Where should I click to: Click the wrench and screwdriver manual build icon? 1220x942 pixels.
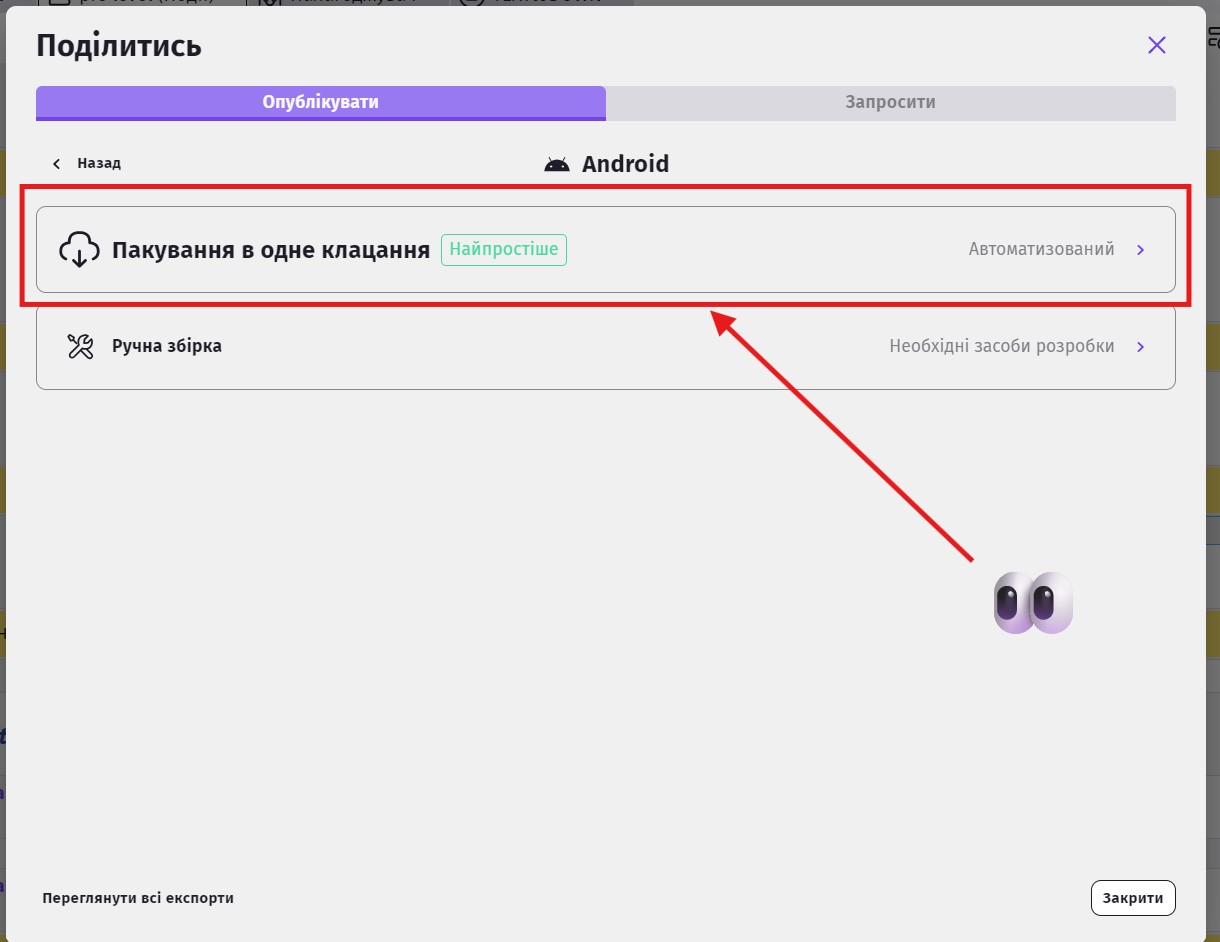point(80,346)
